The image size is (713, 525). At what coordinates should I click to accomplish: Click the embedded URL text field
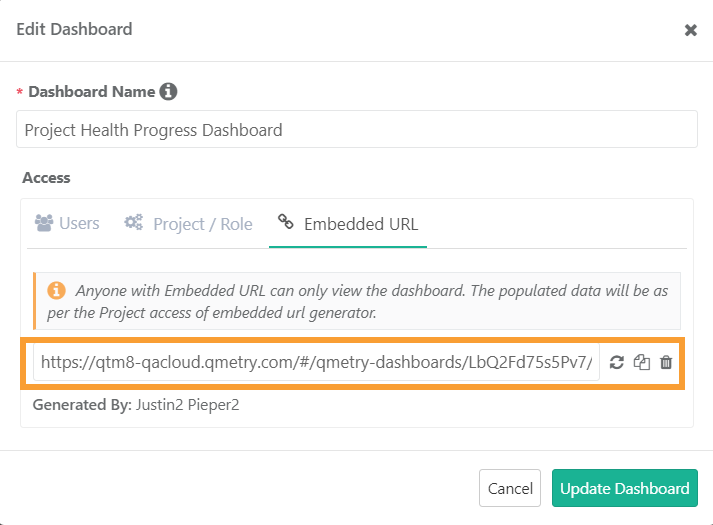point(316,362)
